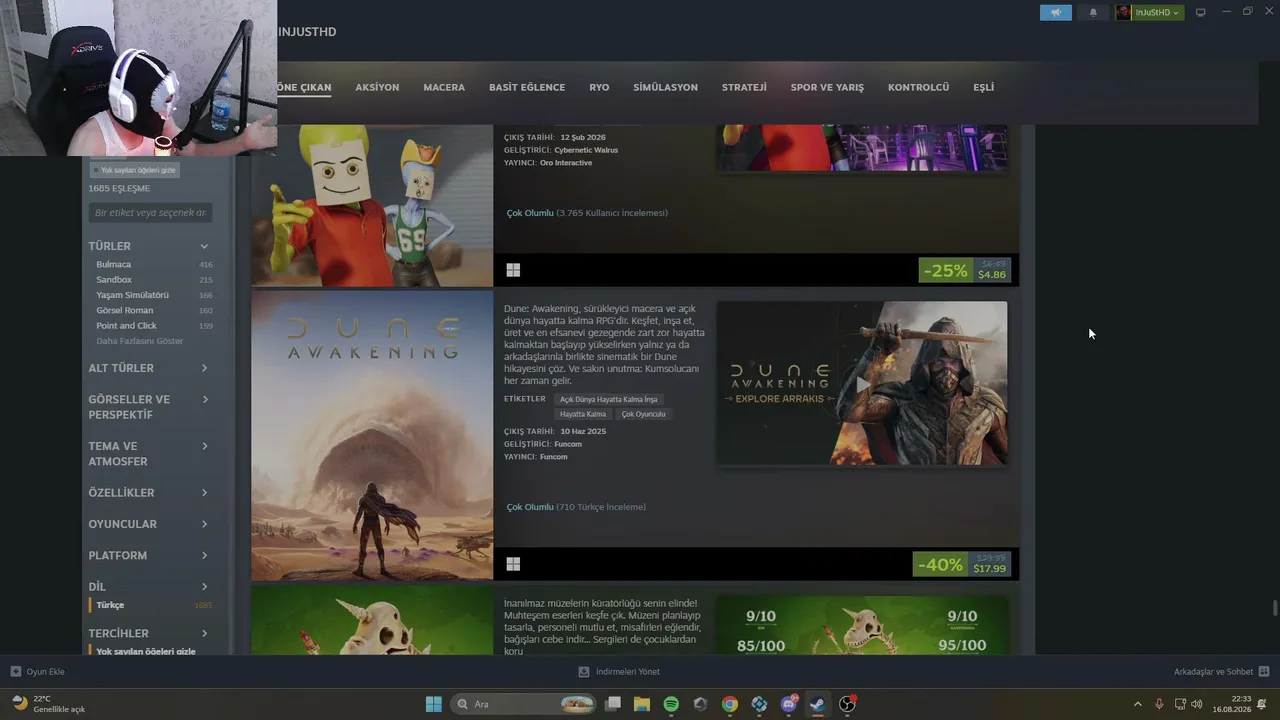Open the Discord taskbar icon
This screenshot has height=720, width=1280.
[x=789, y=704]
